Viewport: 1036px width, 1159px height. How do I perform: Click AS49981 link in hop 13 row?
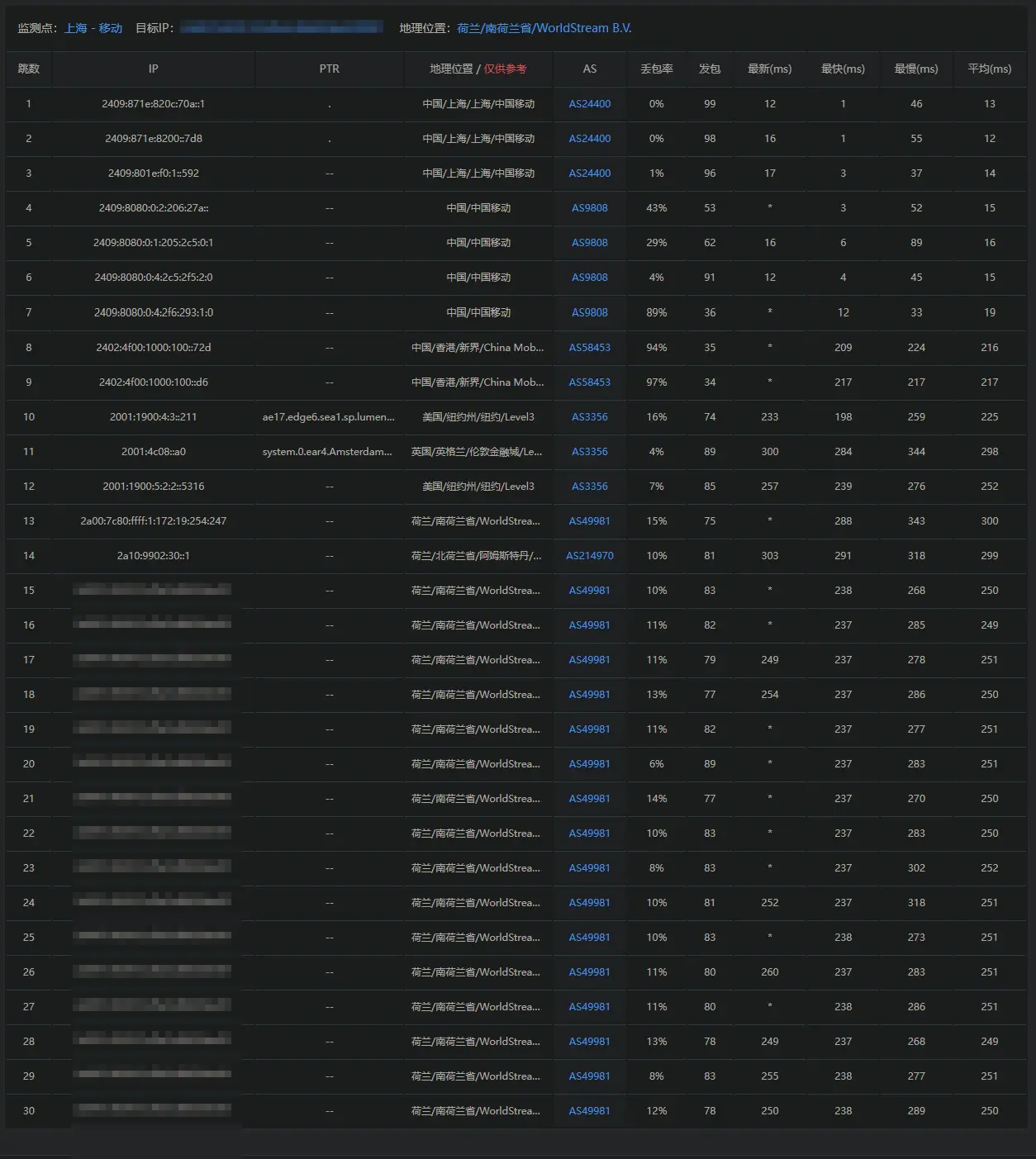tap(589, 521)
